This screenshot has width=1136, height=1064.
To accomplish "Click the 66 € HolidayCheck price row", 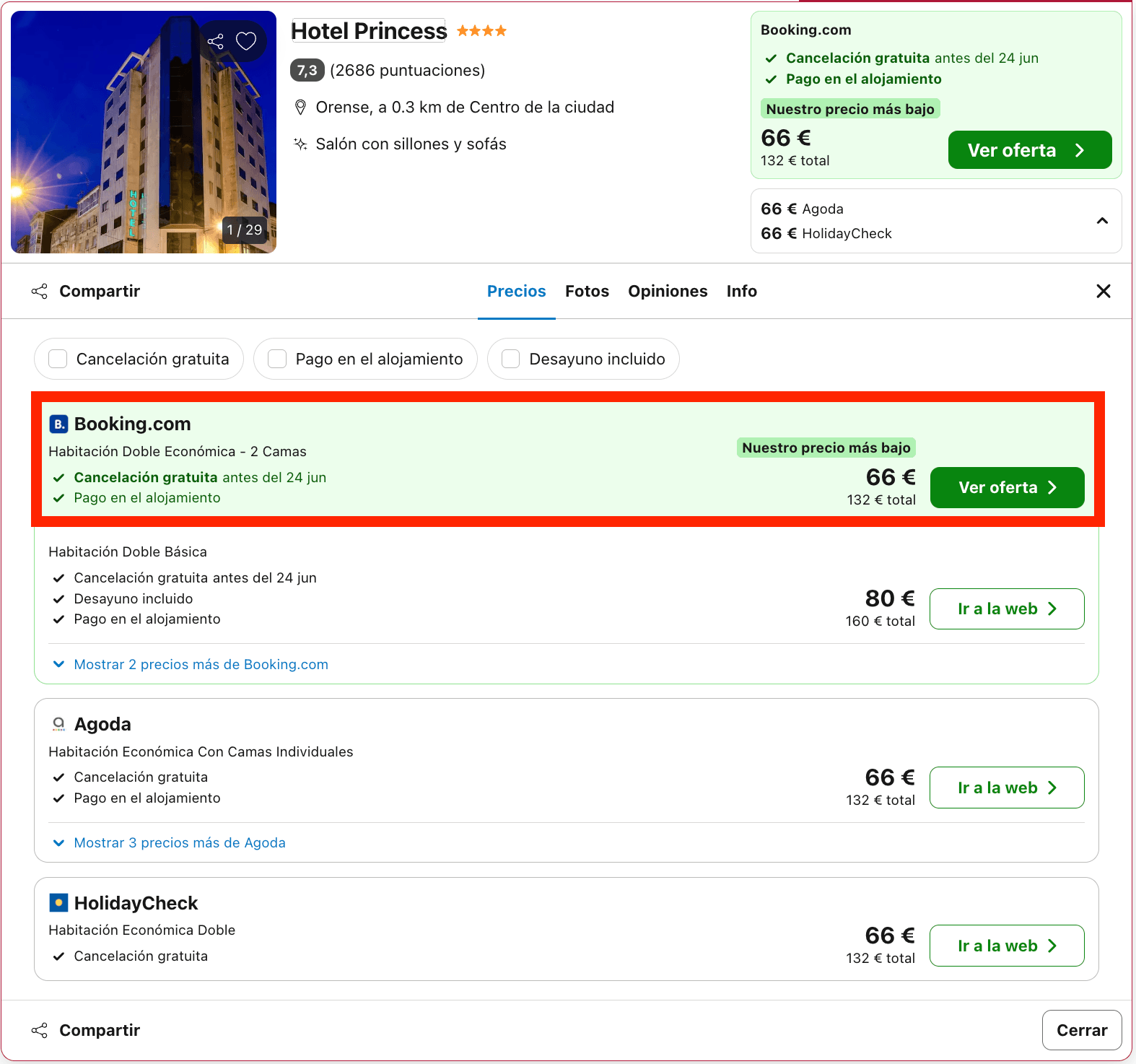I will click(x=826, y=233).
